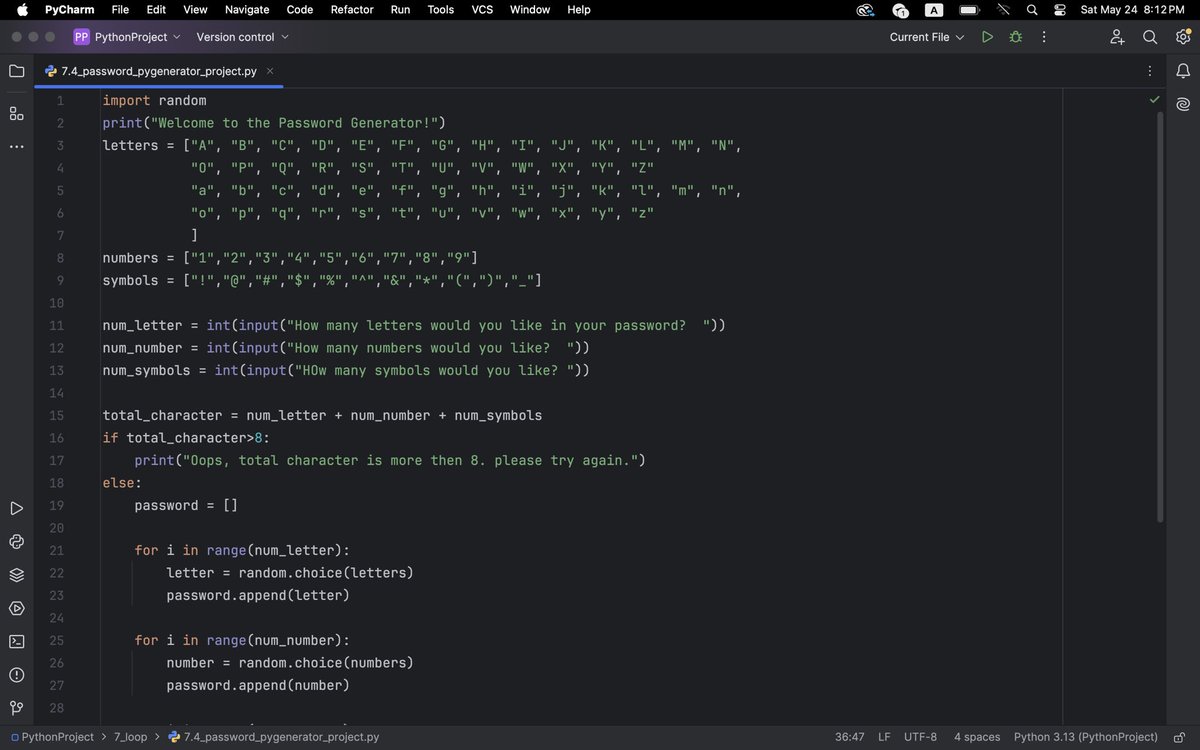Click on the 'import random' code line
1200x750 pixels.
(154, 100)
